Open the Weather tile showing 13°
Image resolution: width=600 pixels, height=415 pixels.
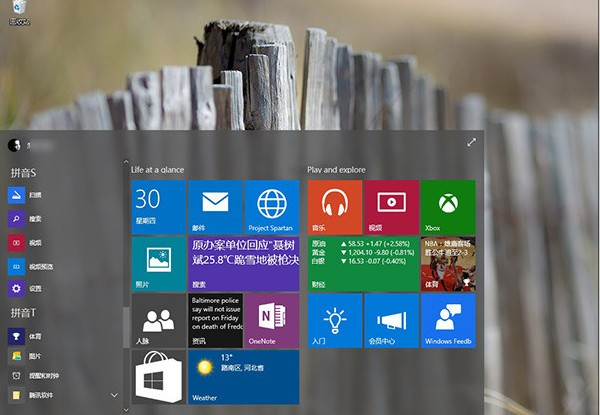tap(244, 377)
